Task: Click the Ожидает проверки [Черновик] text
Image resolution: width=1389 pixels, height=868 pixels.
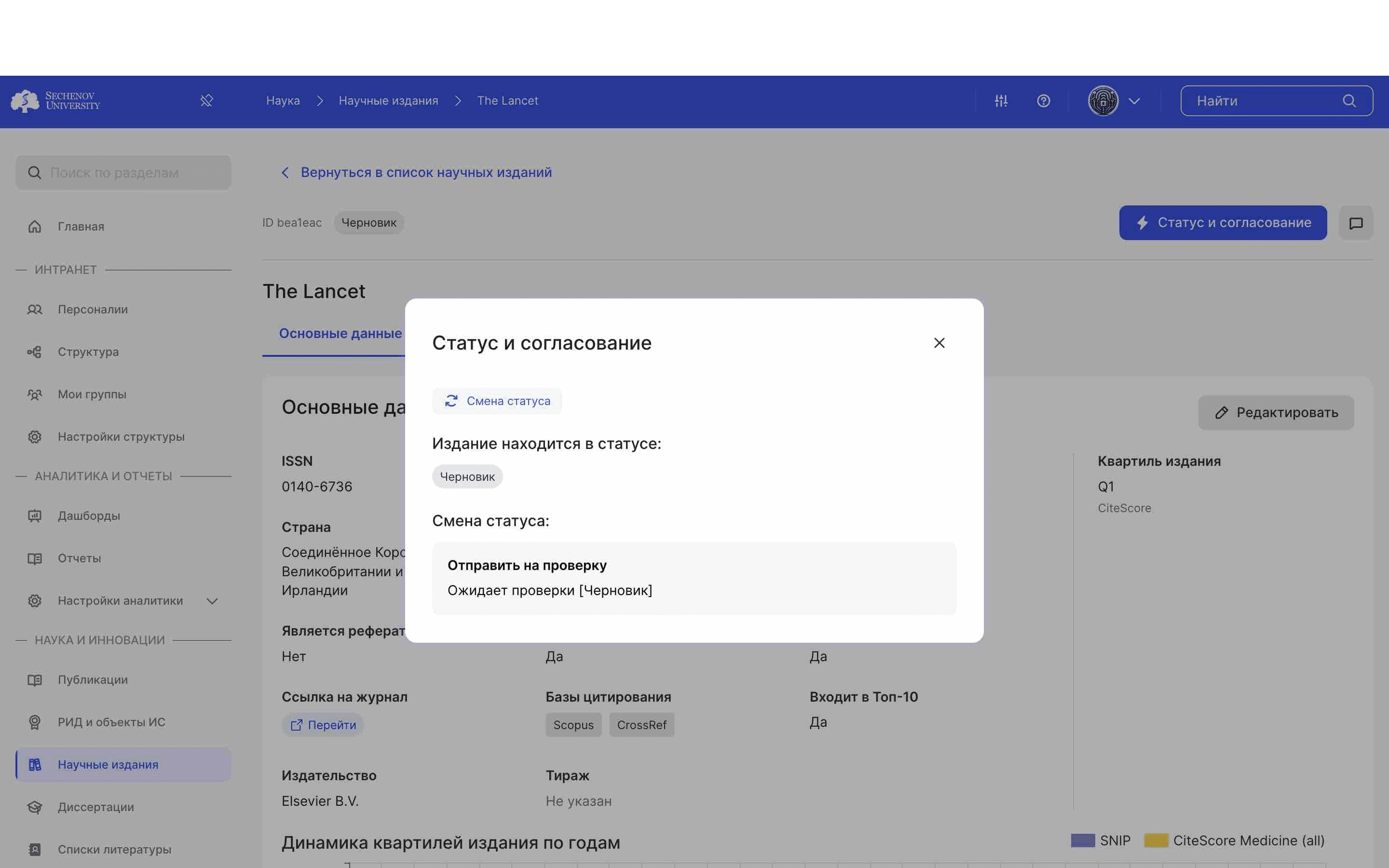Action: pos(550,591)
